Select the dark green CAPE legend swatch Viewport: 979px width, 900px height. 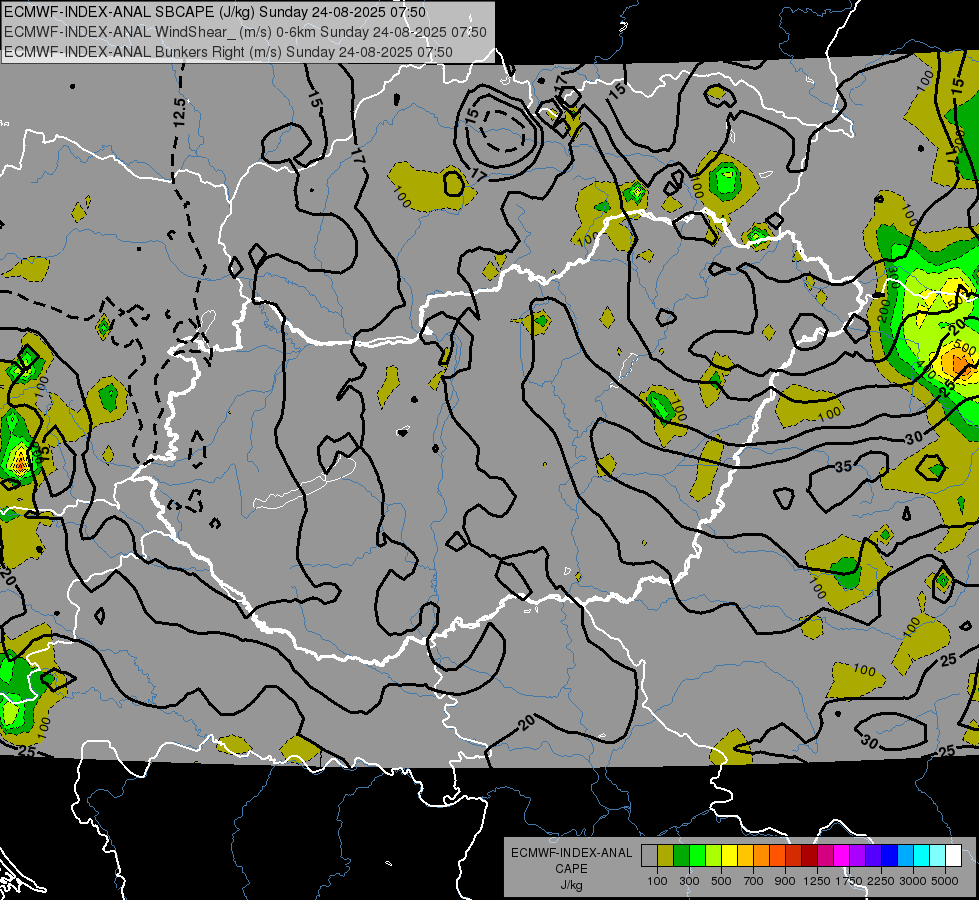point(682,856)
